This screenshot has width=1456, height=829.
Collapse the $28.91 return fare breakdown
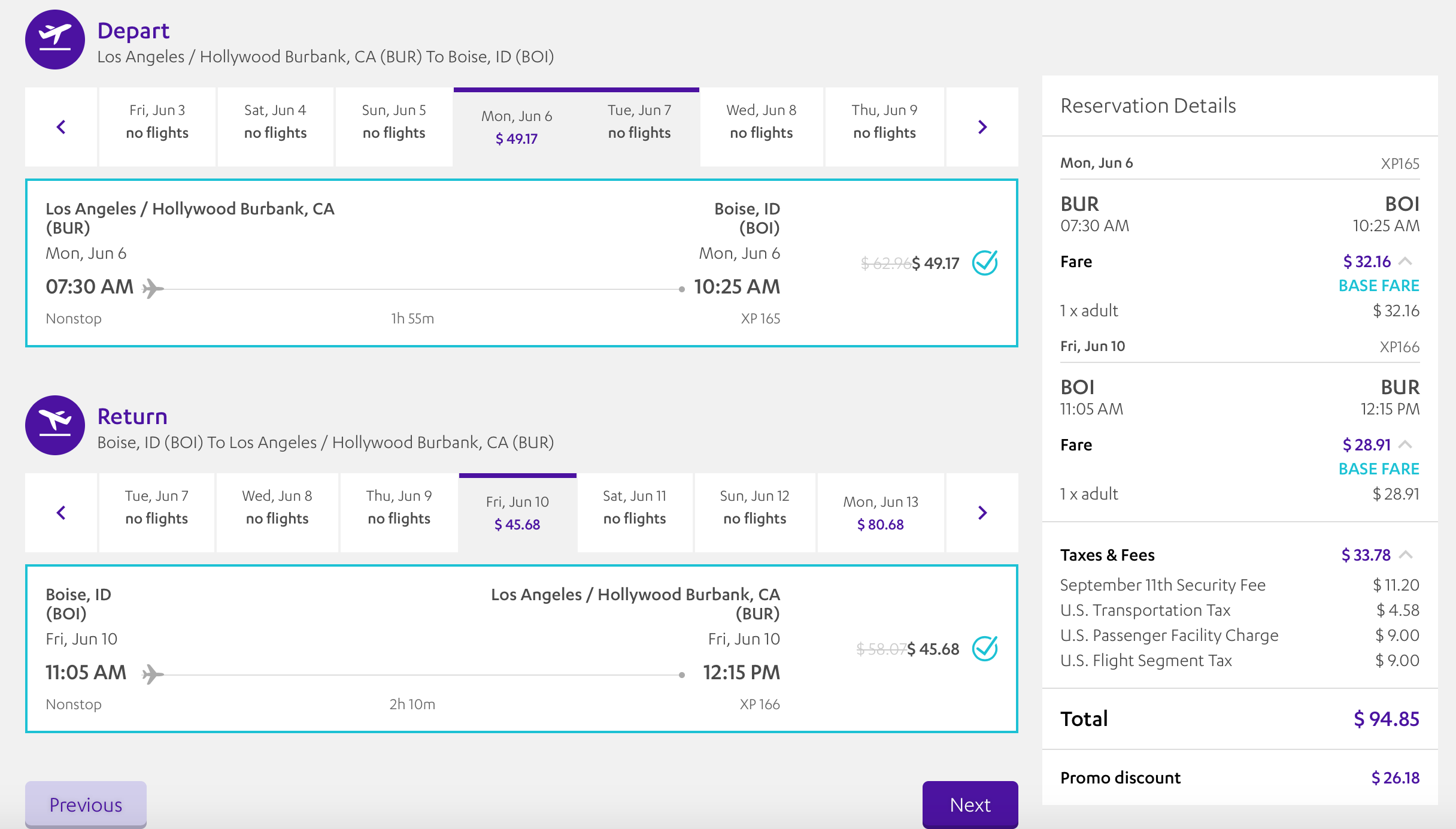1406,444
